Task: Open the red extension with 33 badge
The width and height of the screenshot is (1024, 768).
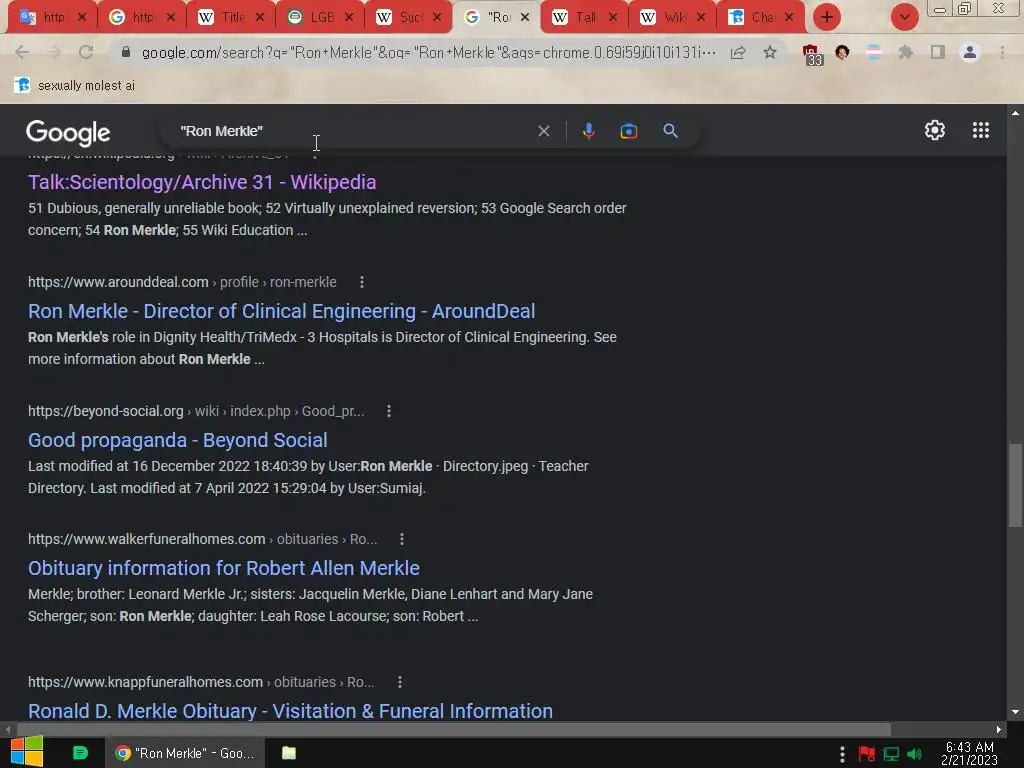Action: (812, 54)
